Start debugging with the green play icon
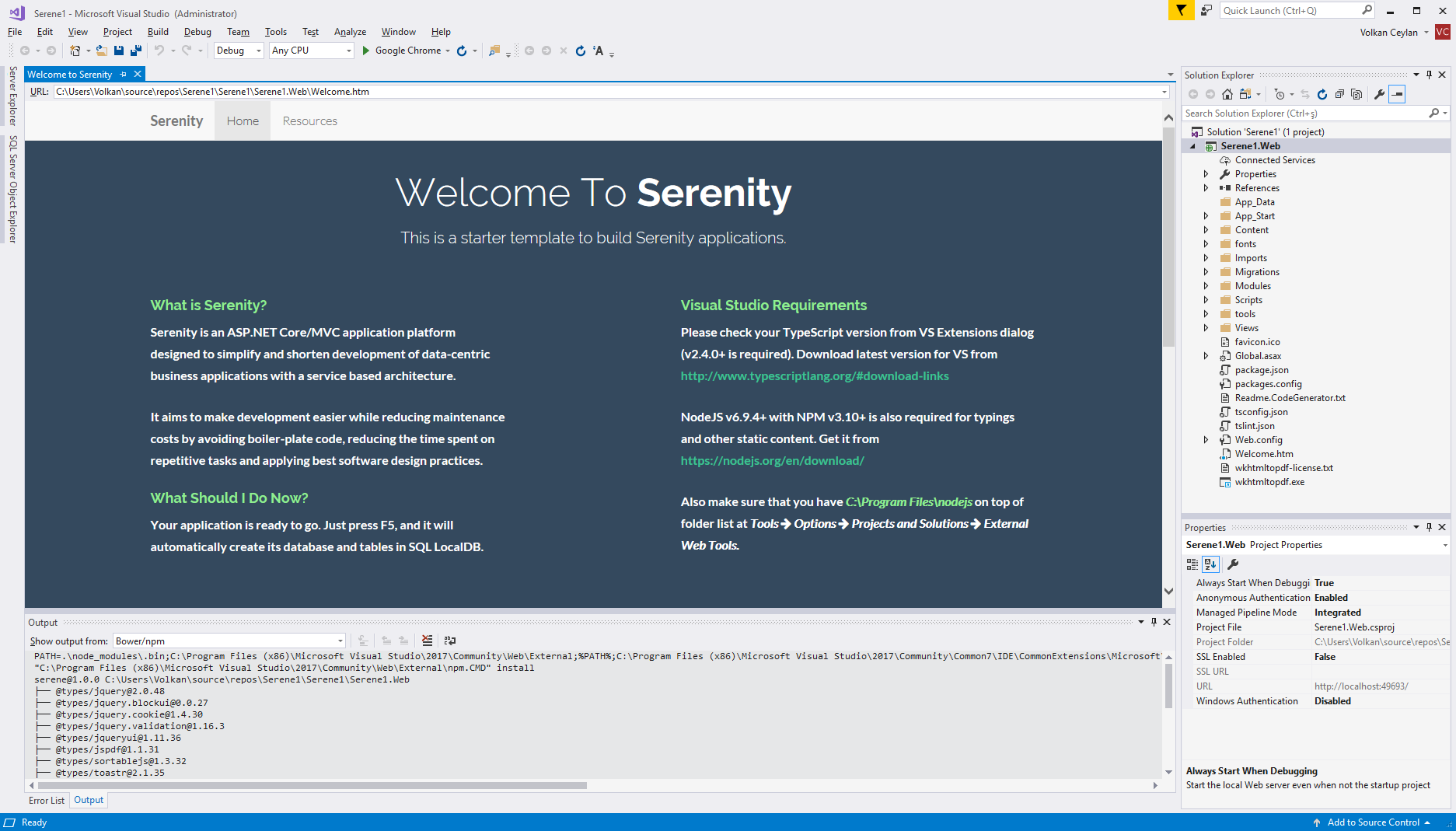Image resolution: width=1456 pixels, height=831 pixels. tap(365, 51)
